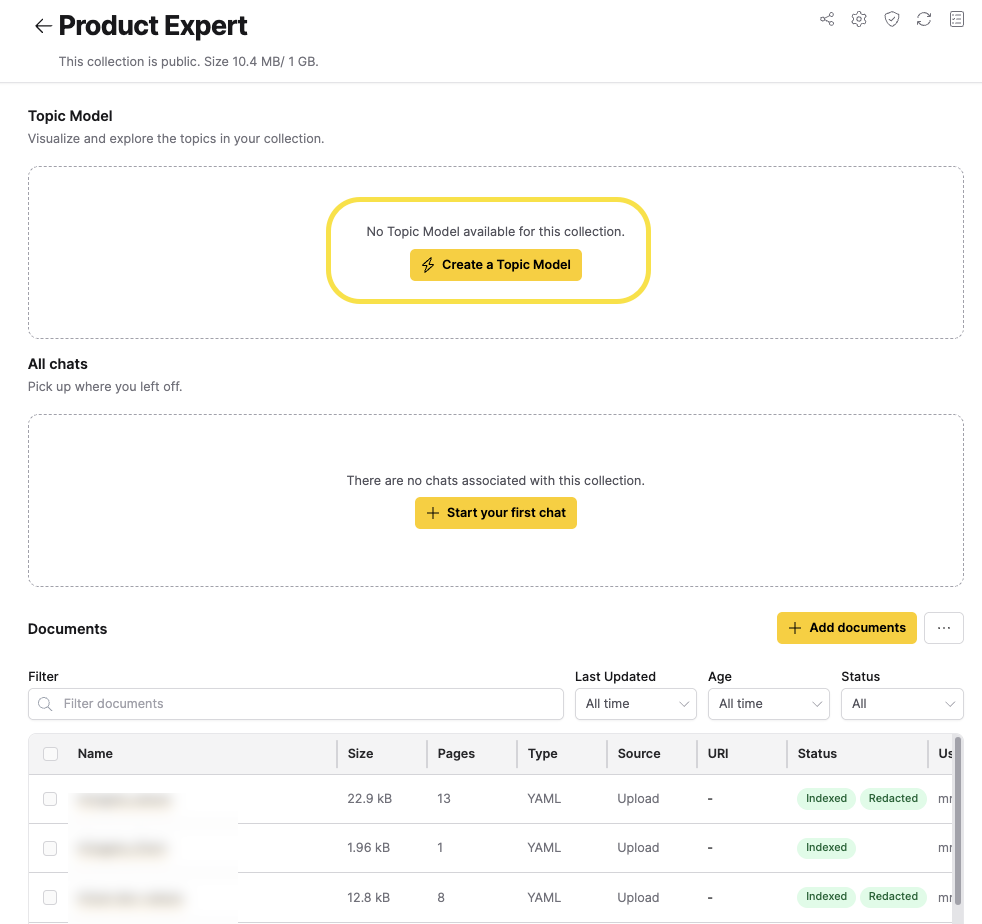Check the 22.9 kB document row checkbox
This screenshot has height=924, width=982.
51,799
